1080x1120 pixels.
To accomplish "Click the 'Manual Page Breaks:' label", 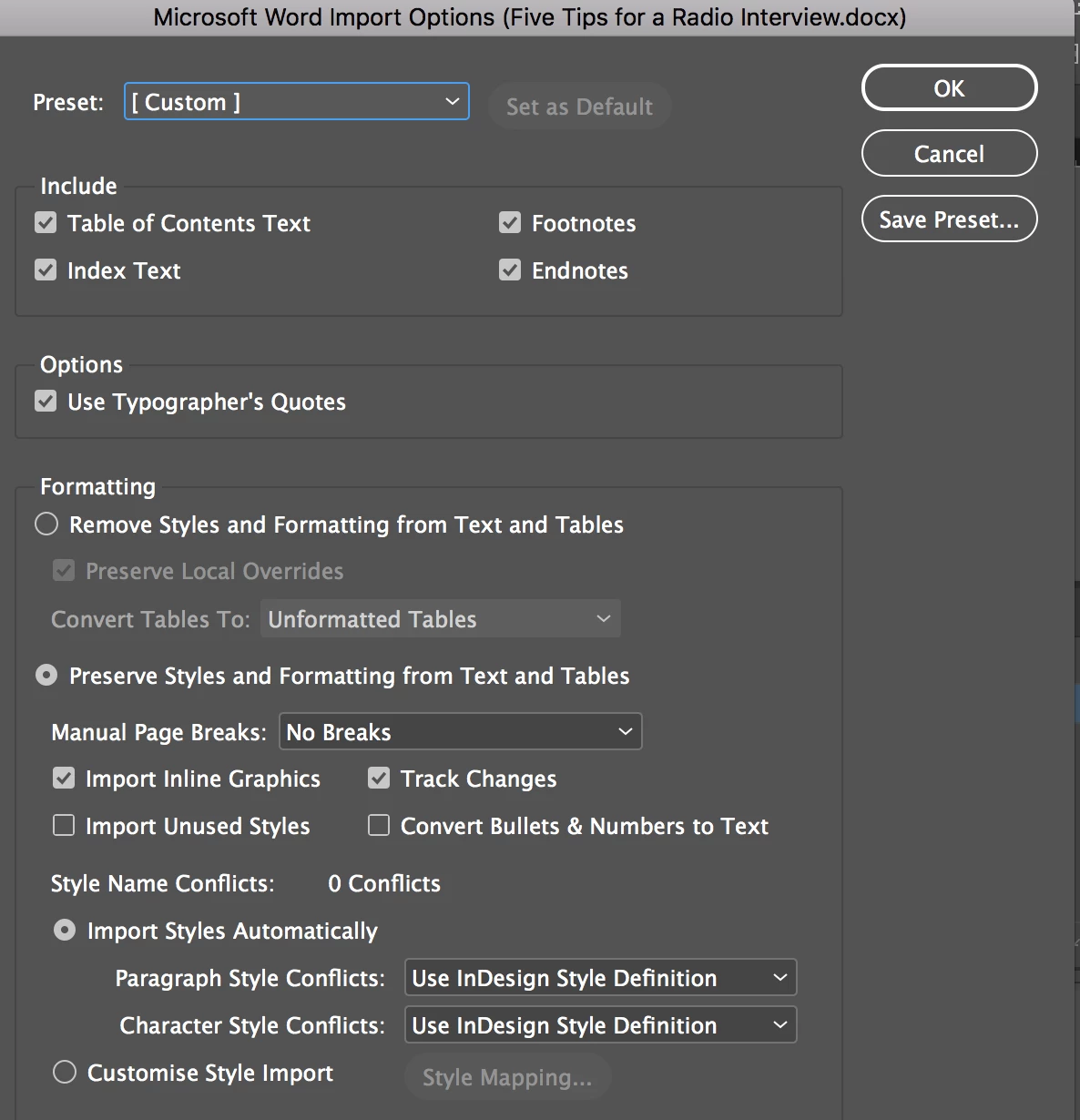I will tap(159, 732).
